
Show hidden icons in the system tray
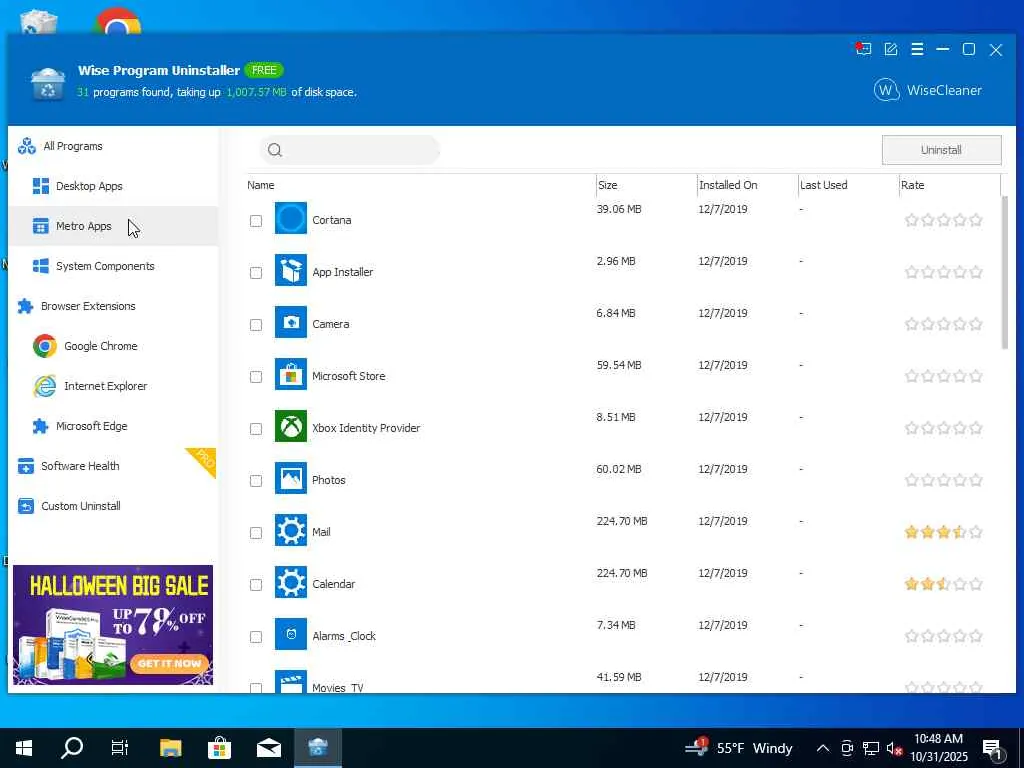point(823,748)
